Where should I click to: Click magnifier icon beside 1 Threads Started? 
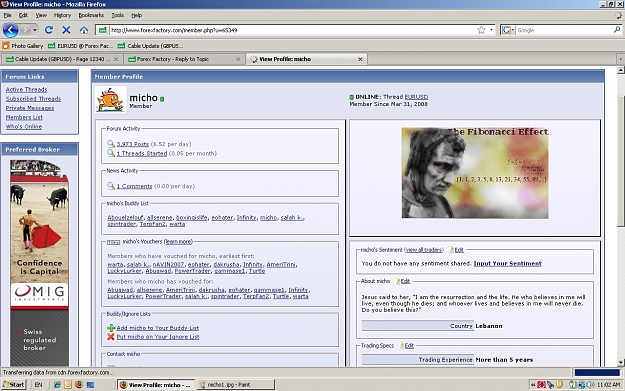111,153
